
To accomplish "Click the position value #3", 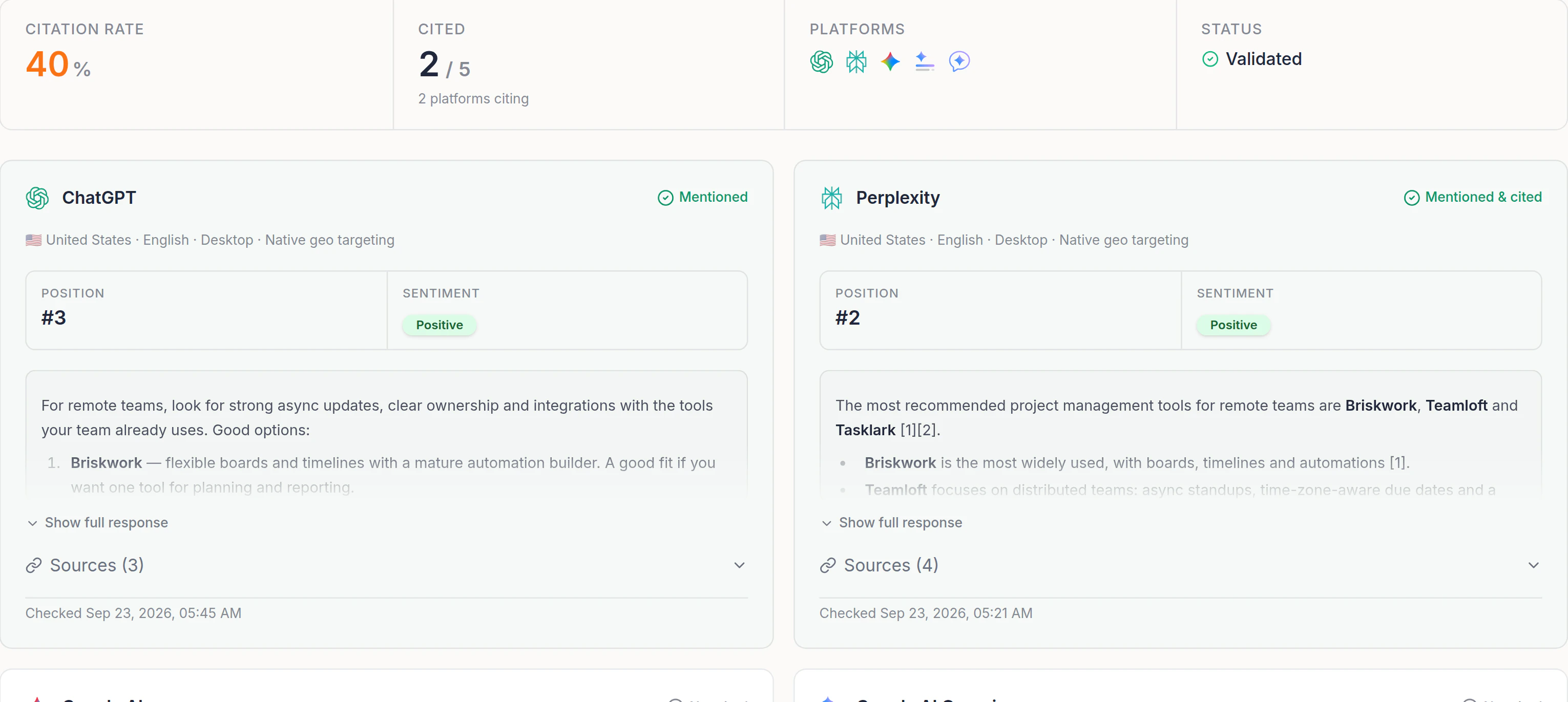I will pyautogui.click(x=54, y=317).
